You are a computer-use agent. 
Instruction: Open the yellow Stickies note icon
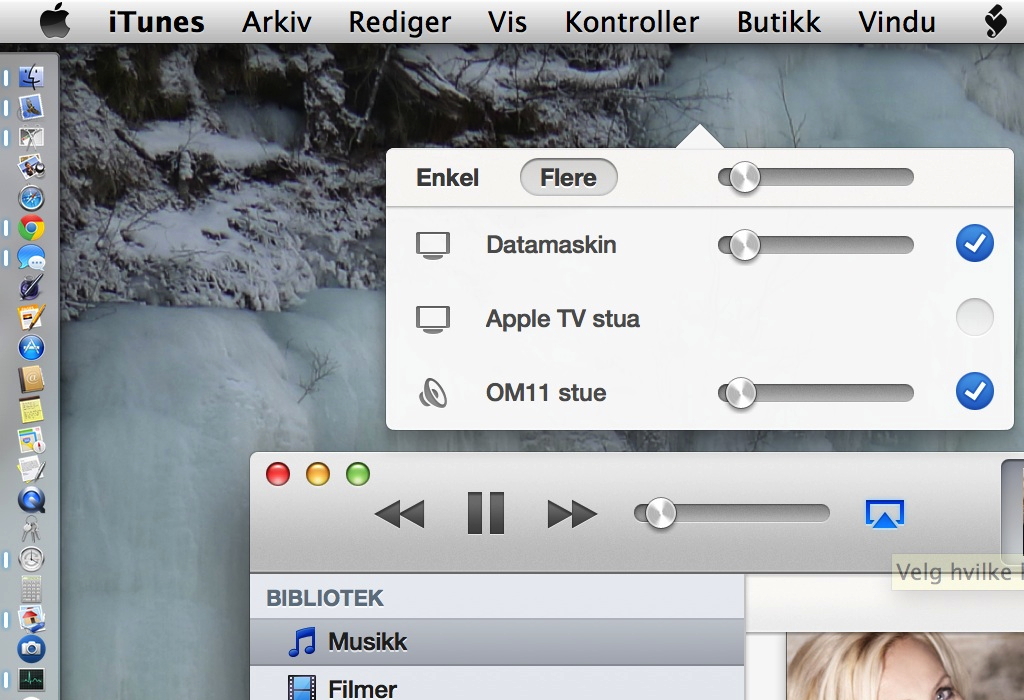(x=31, y=409)
